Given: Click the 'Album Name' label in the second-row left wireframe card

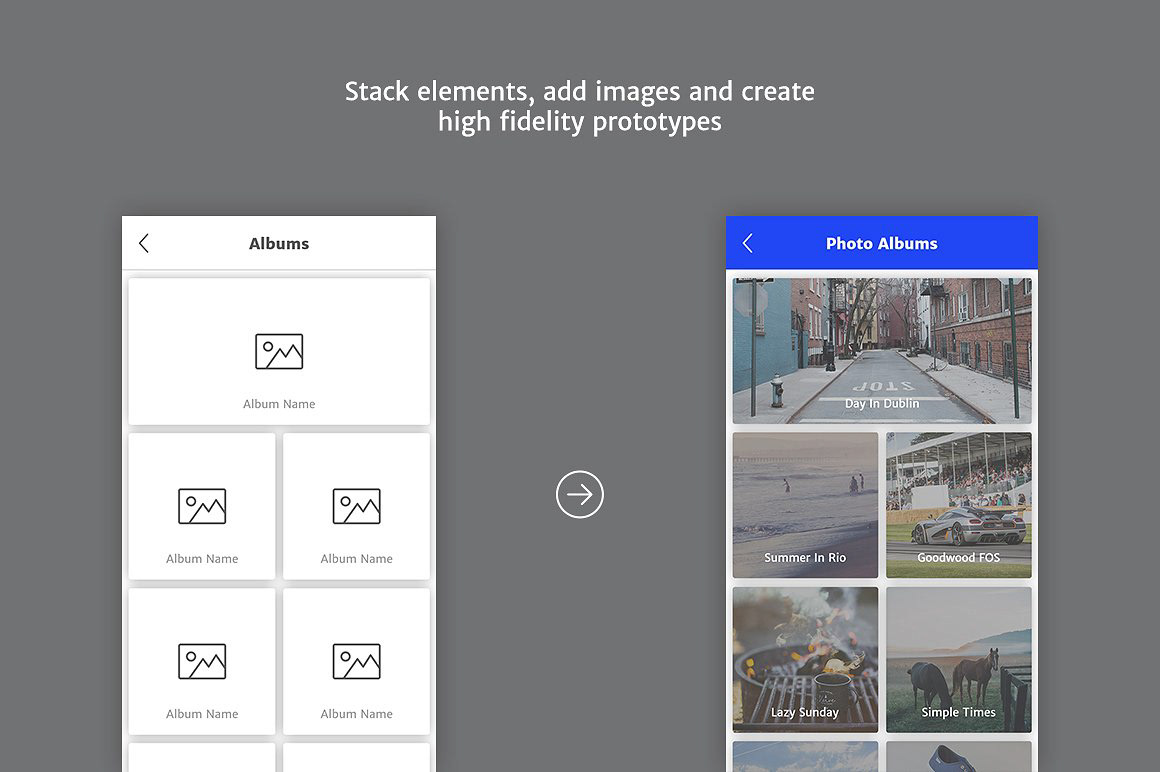Looking at the screenshot, I should (202, 559).
